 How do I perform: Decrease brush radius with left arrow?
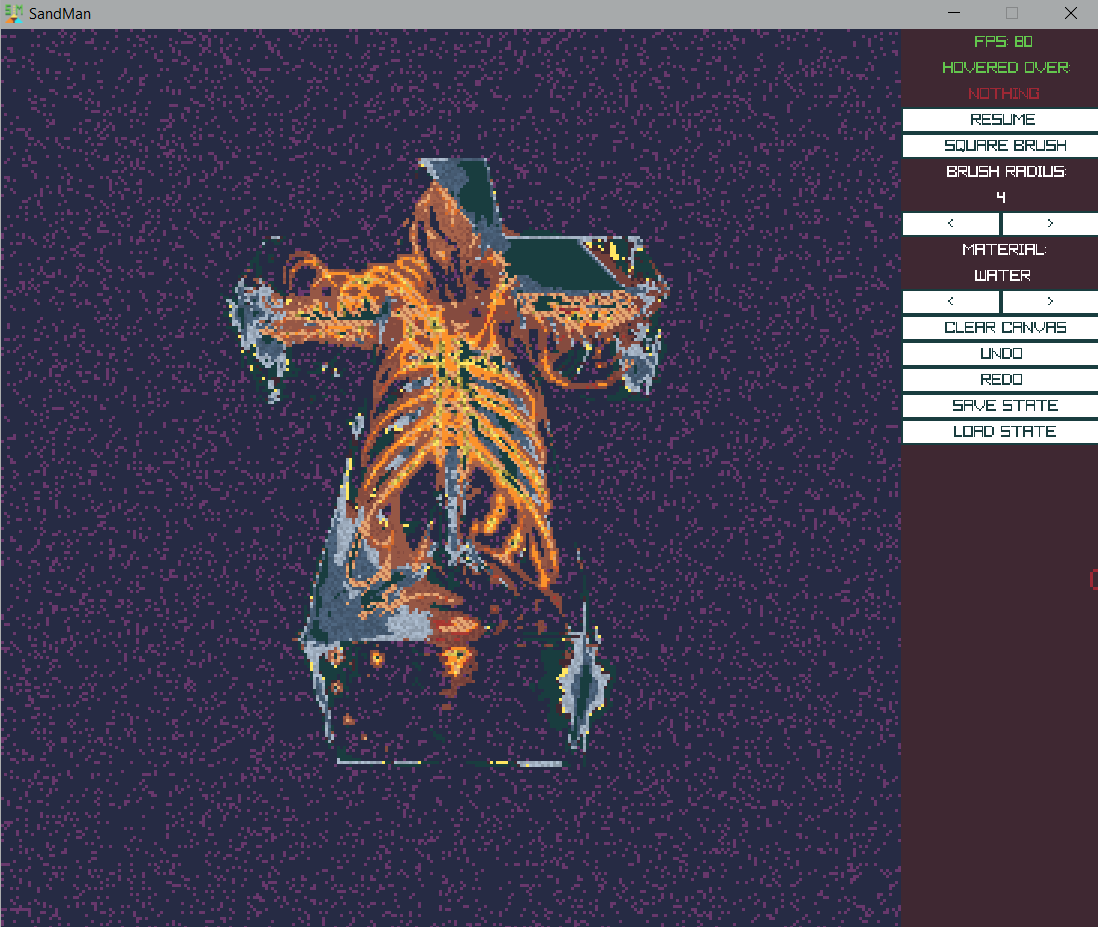[950, 224]
